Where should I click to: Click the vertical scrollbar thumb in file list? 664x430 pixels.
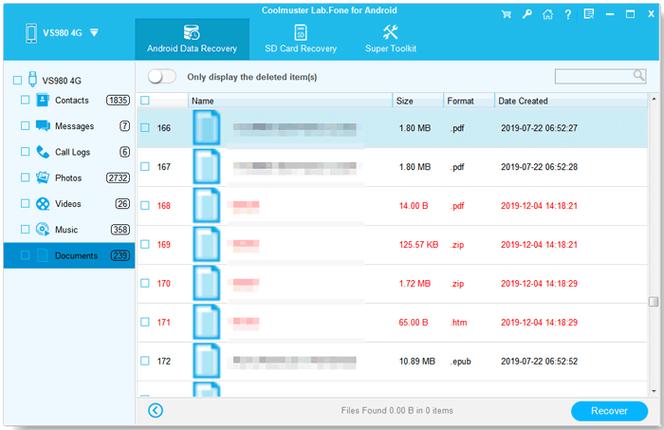click(x=653, y=301)
